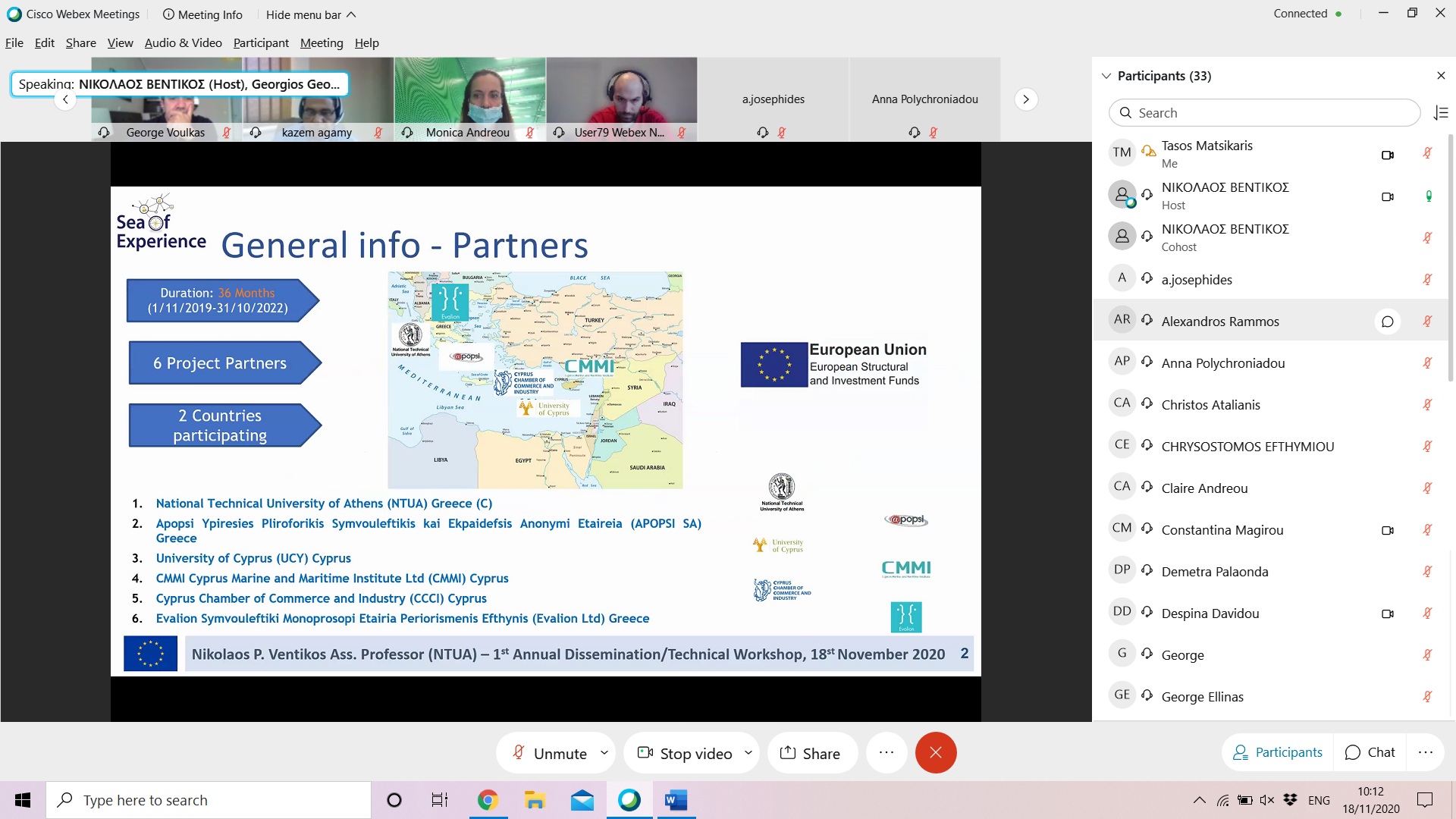Open the Help menu
The width and height of the screenshot is (1456, 819).
366,43
